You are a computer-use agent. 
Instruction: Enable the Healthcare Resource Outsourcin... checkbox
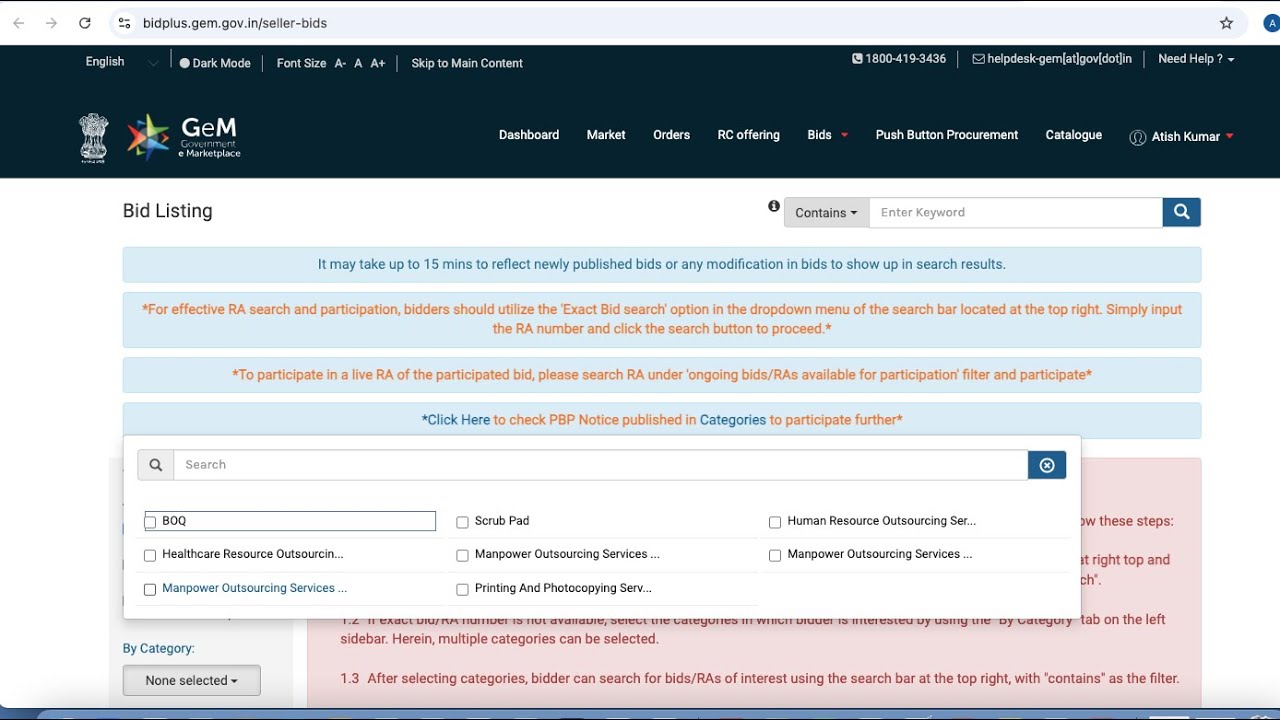150,555
